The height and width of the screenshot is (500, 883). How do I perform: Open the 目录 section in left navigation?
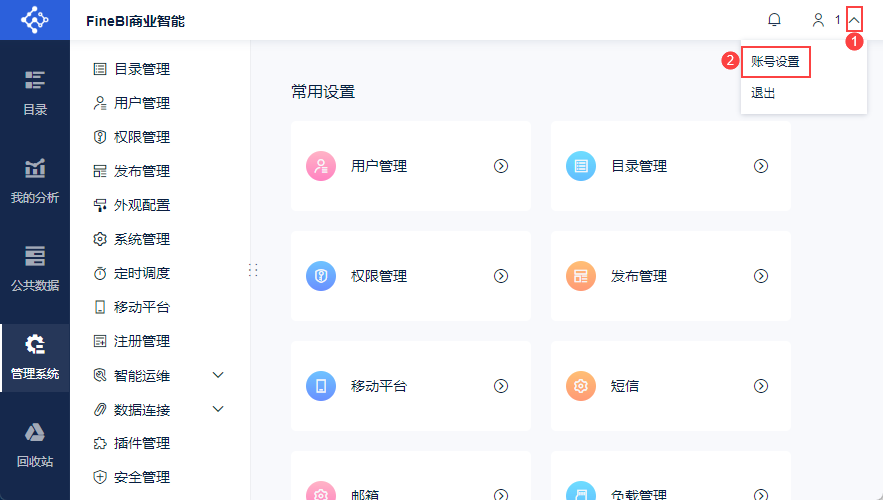[35, 93]
